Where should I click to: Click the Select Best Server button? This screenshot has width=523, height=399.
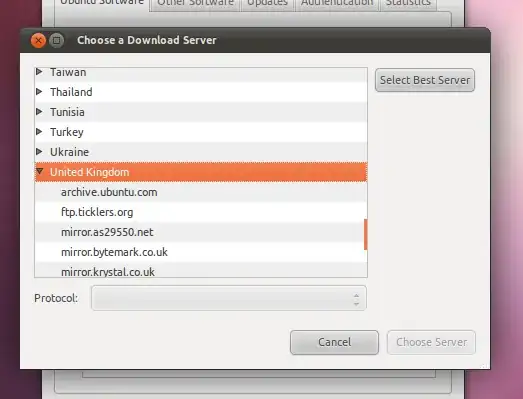click(x=425, y=80)
